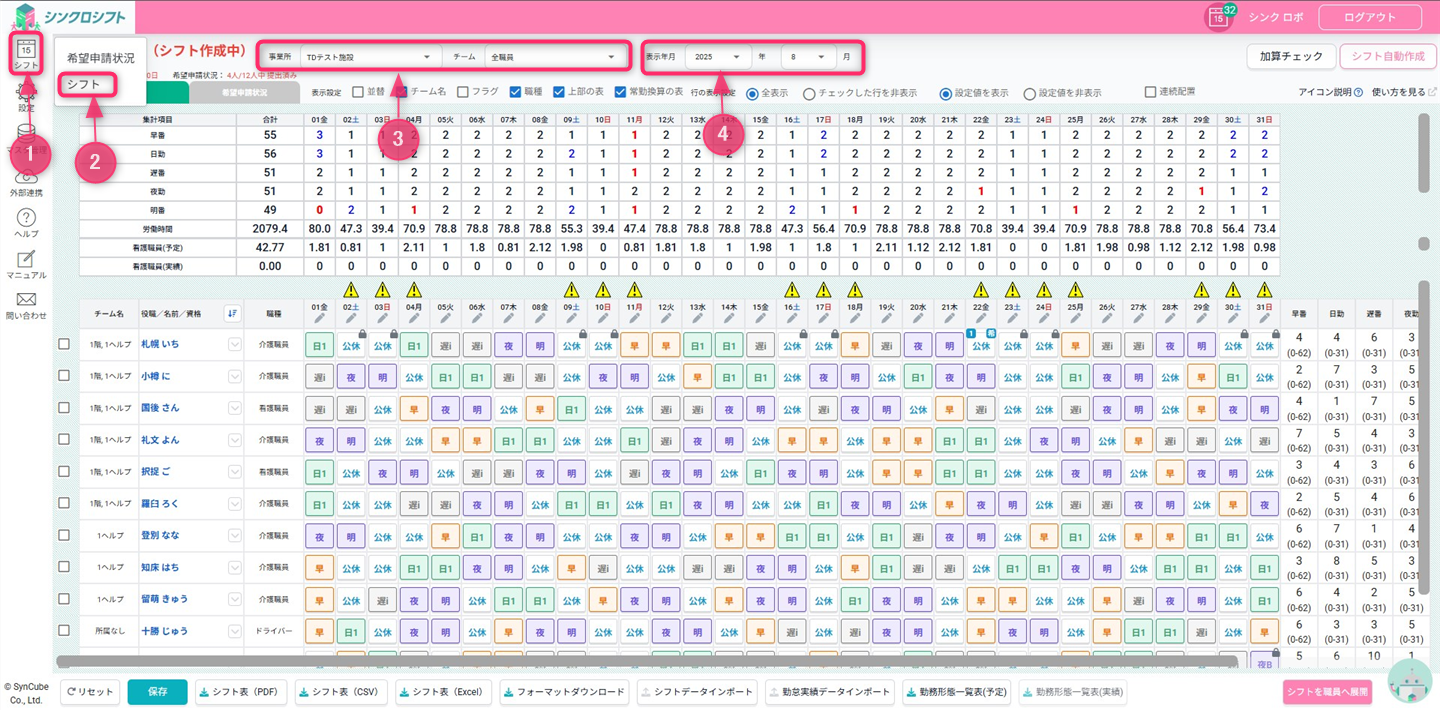Expand the chevron for 小樽 に row

234,377
